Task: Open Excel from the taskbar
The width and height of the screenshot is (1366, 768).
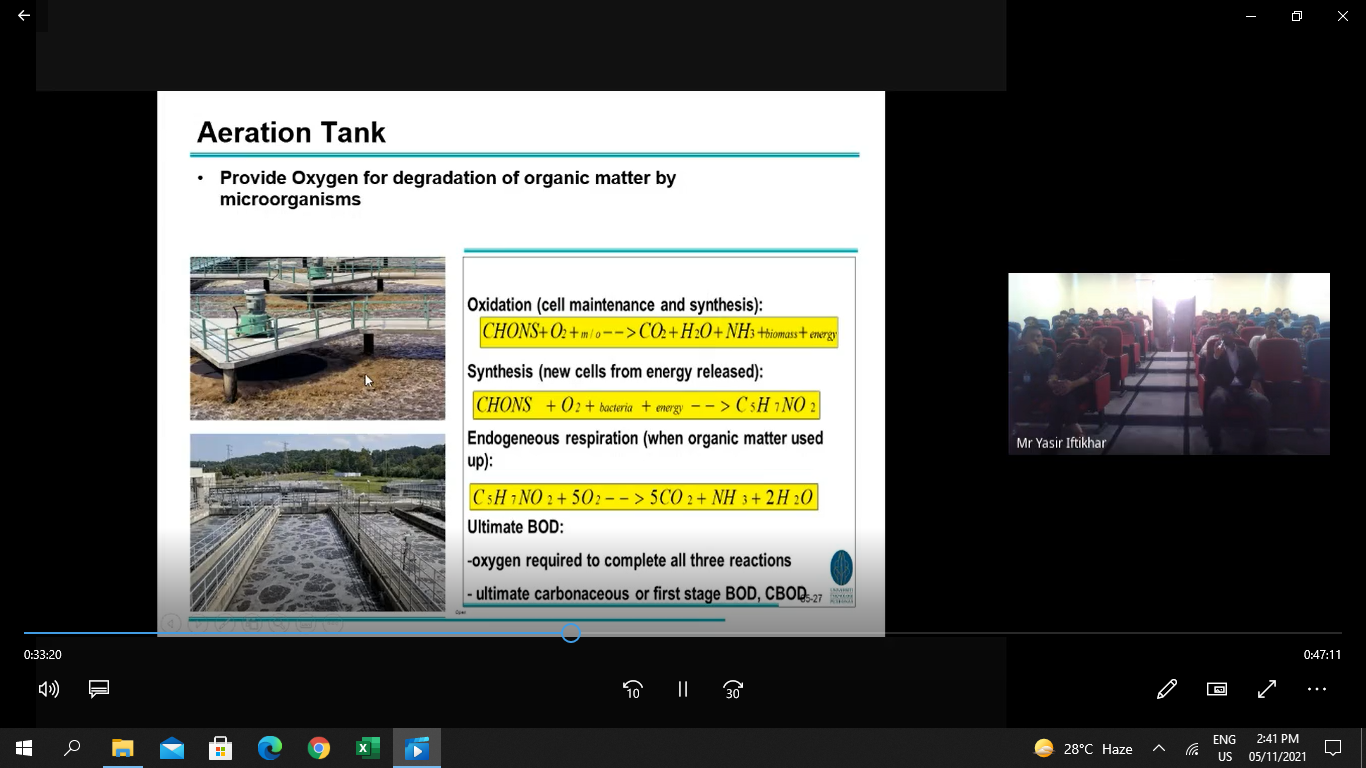Action: pyautogui.click(x=367, y=748)
